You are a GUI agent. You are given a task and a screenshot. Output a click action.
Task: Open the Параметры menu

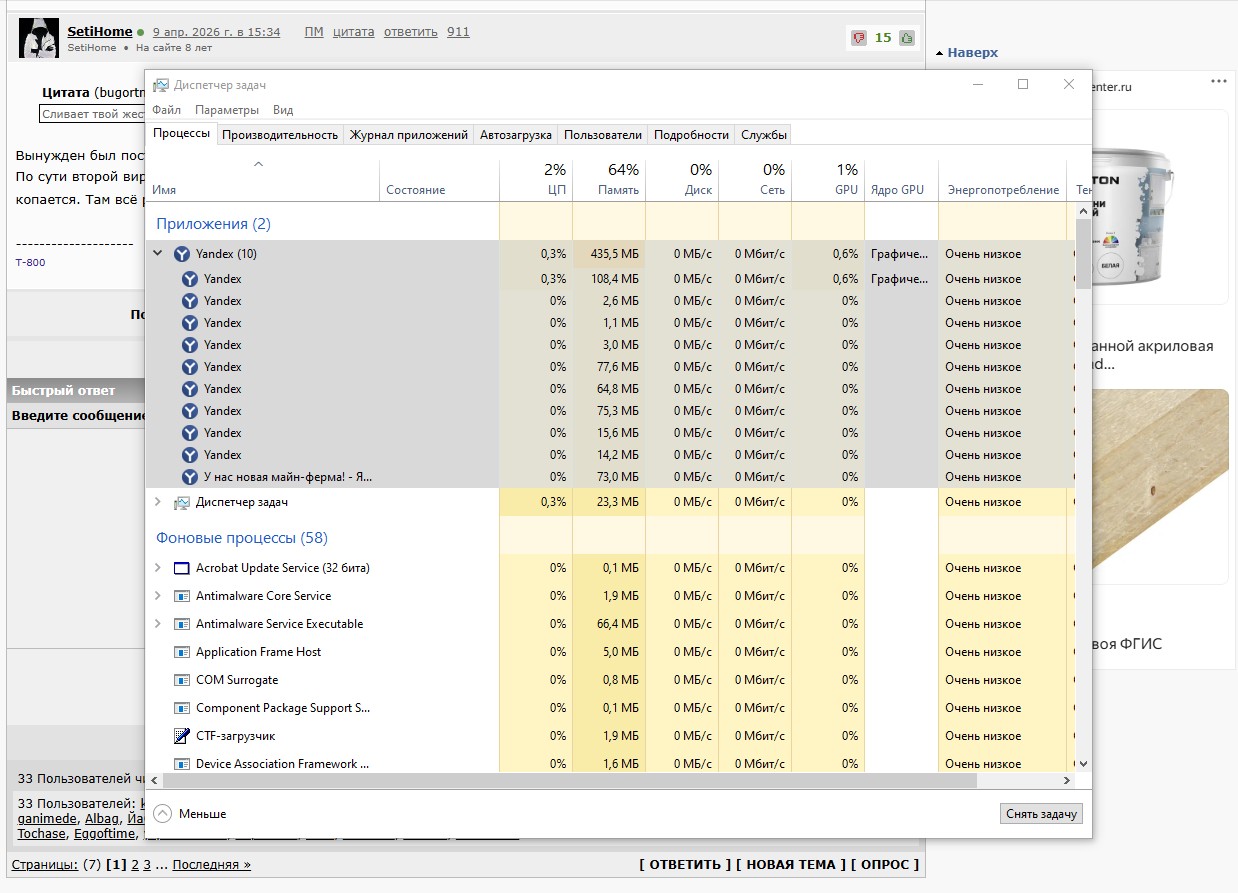pyautogui.click(x=227, y=110)
